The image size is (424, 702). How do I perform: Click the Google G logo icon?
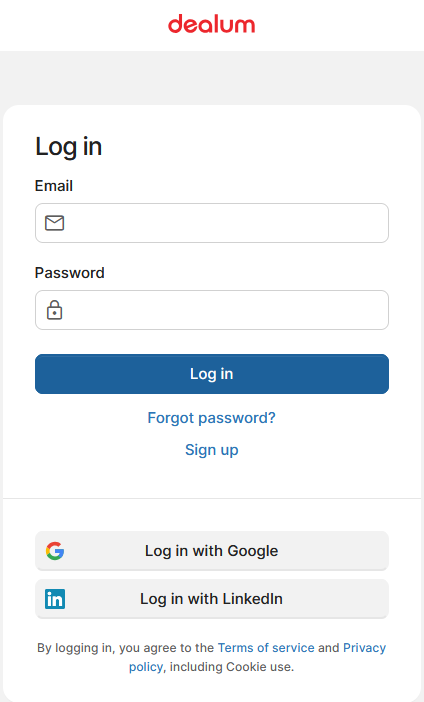[x=55, y=551]
